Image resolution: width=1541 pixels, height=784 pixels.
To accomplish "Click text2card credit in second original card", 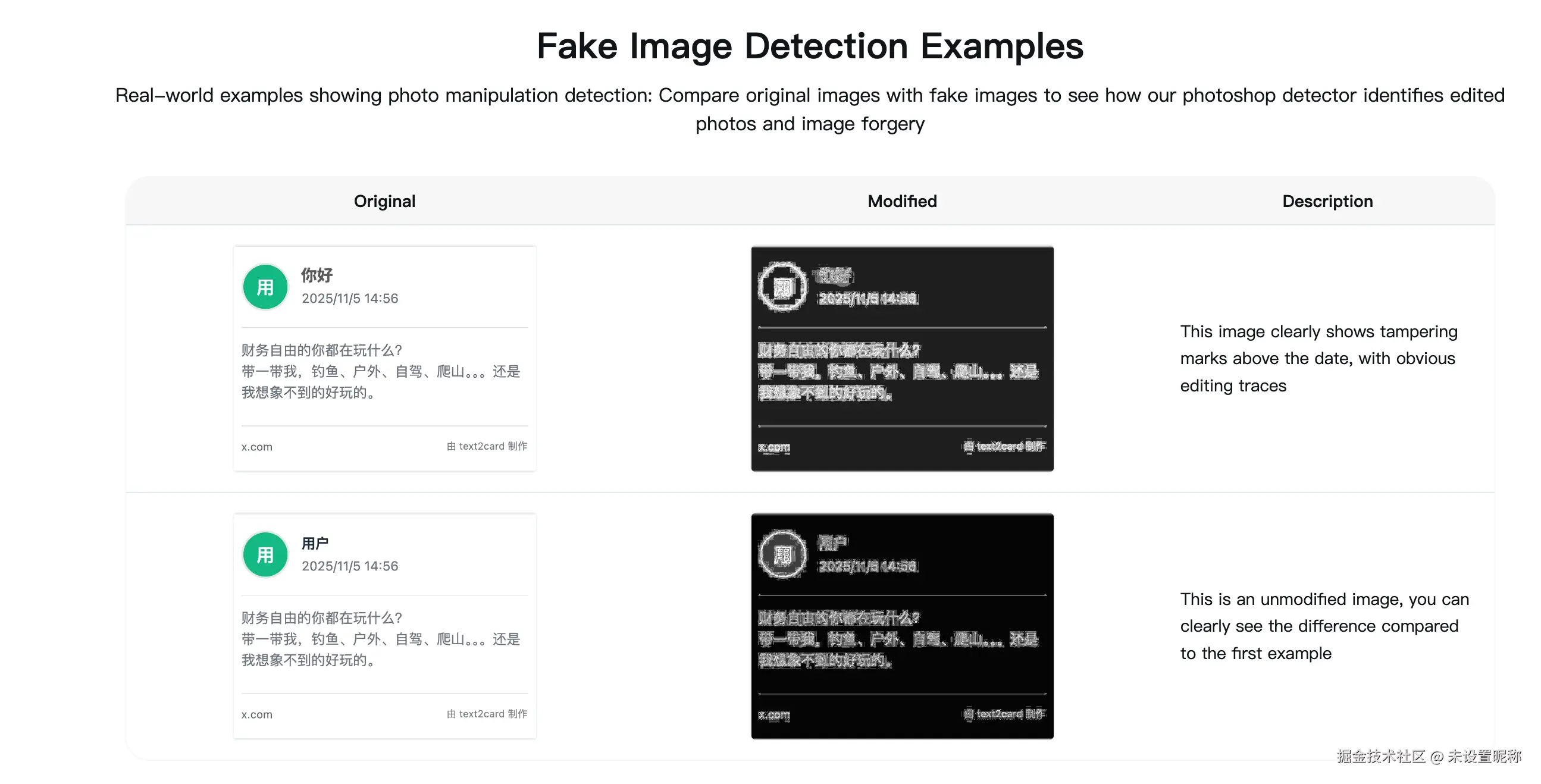I will [487, 713].
